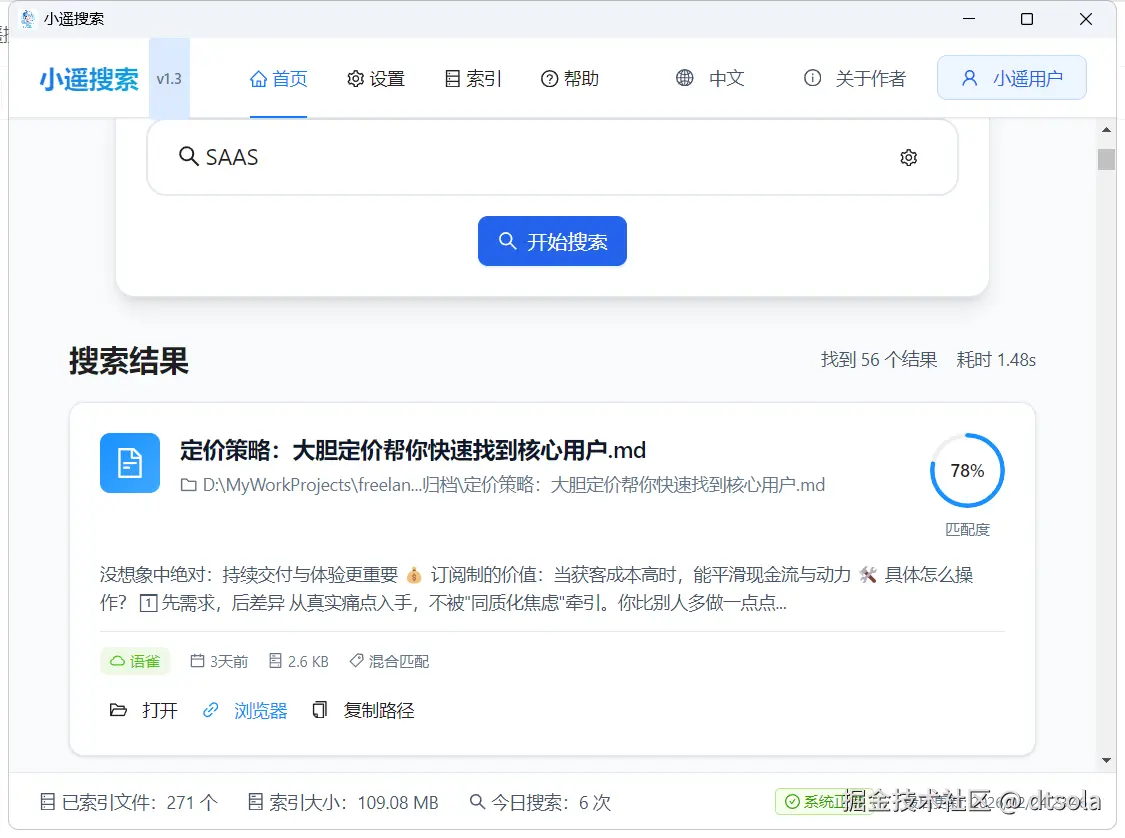
Task: Click the green system status badge
Action: (x=824, y=801)
